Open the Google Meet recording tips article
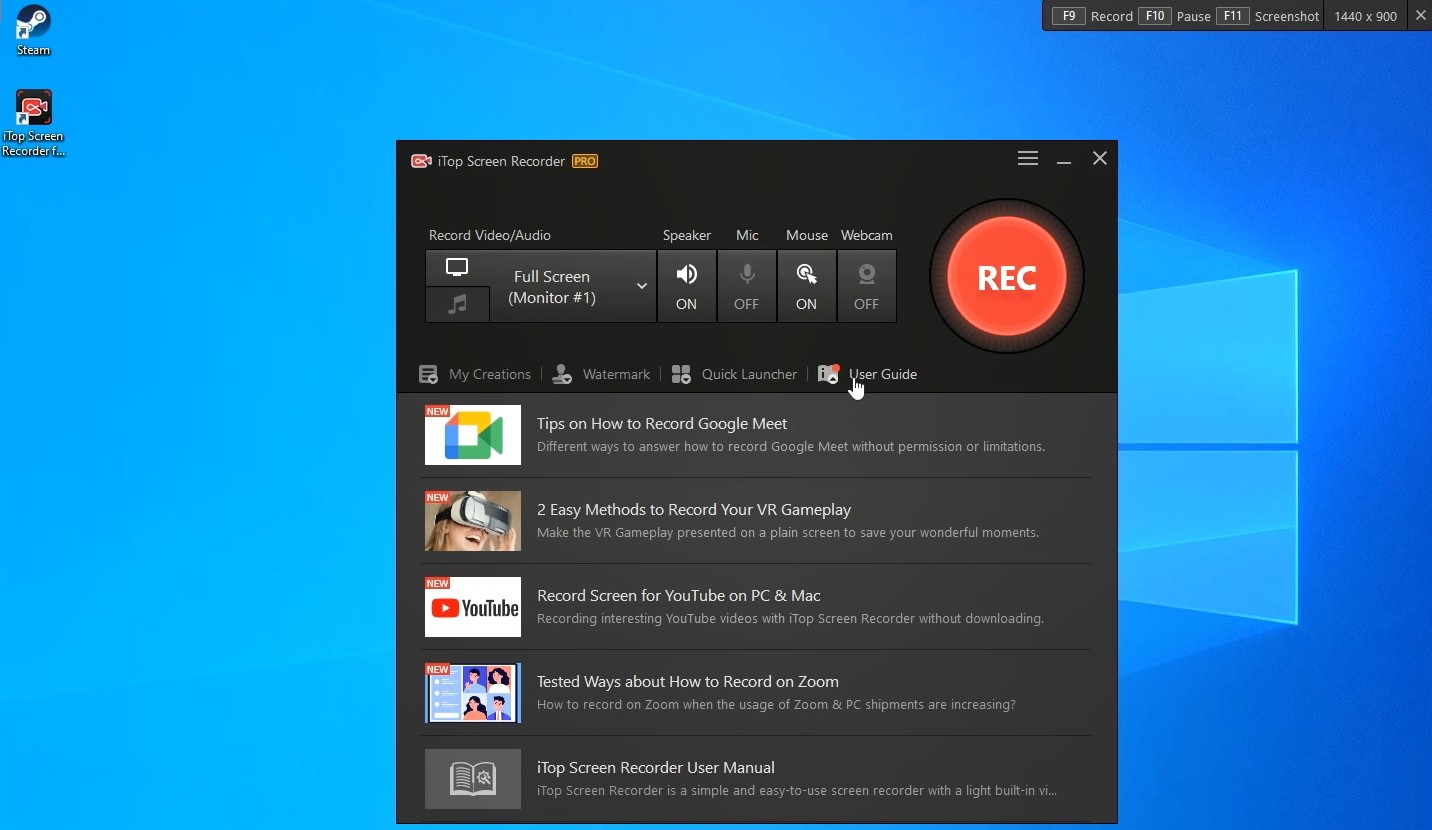The width and height of the screenshot is (1432, 830). pyautogui.click(x=662, y=424)
